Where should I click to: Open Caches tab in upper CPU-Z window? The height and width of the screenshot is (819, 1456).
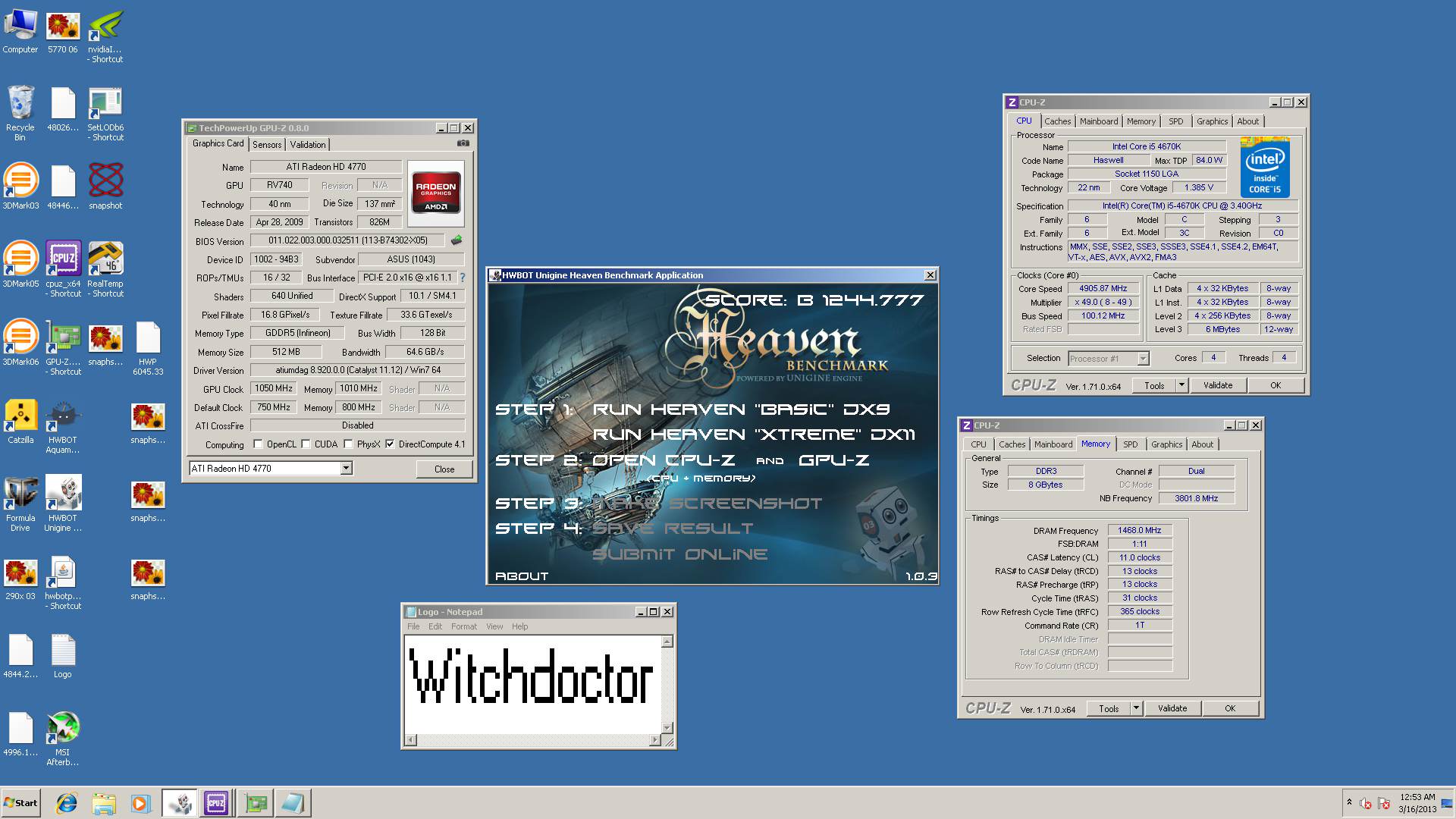click(1057, 121)
